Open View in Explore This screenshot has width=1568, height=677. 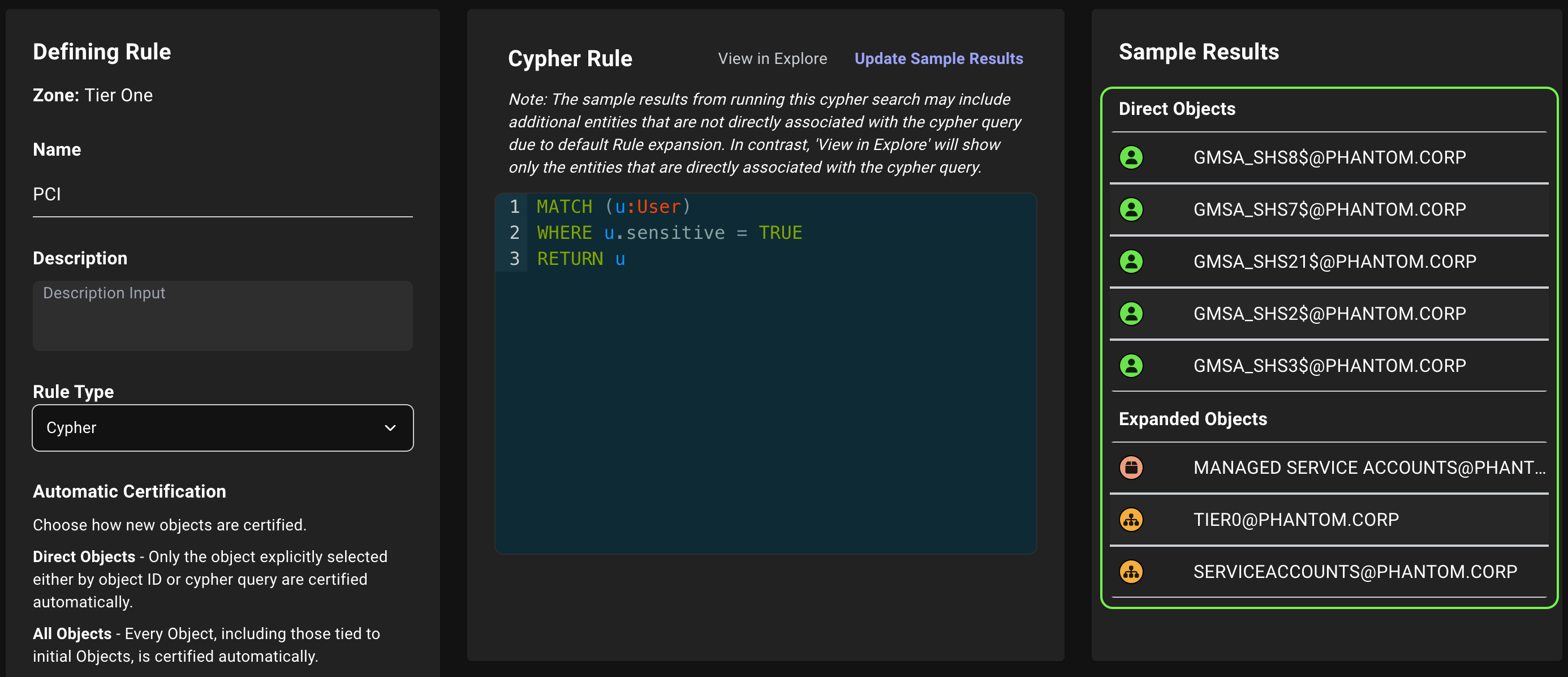tap(772, 58)
